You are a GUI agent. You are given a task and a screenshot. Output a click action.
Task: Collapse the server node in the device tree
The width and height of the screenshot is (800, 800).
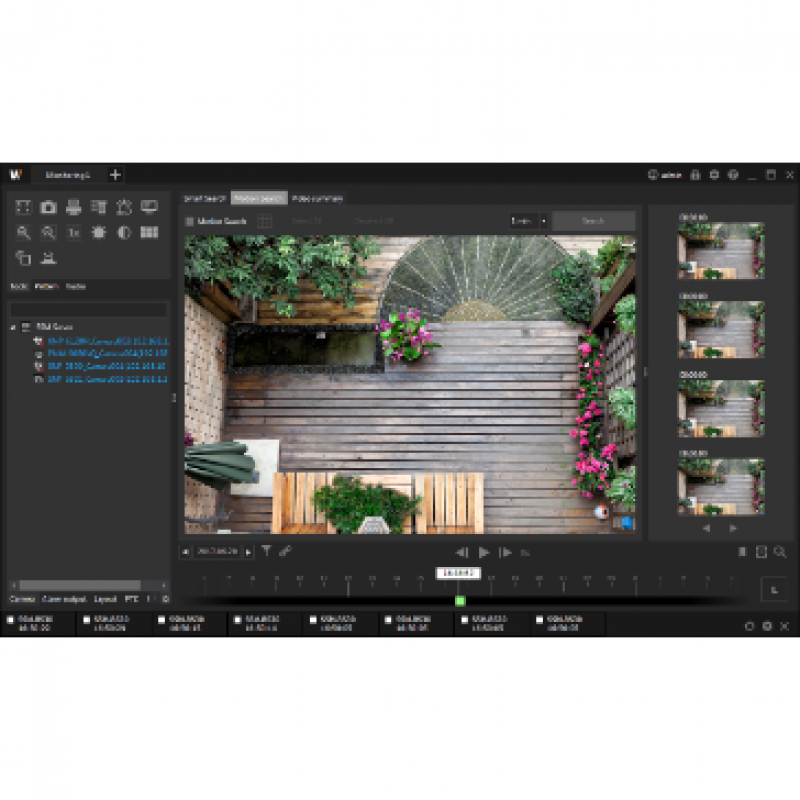13,327
